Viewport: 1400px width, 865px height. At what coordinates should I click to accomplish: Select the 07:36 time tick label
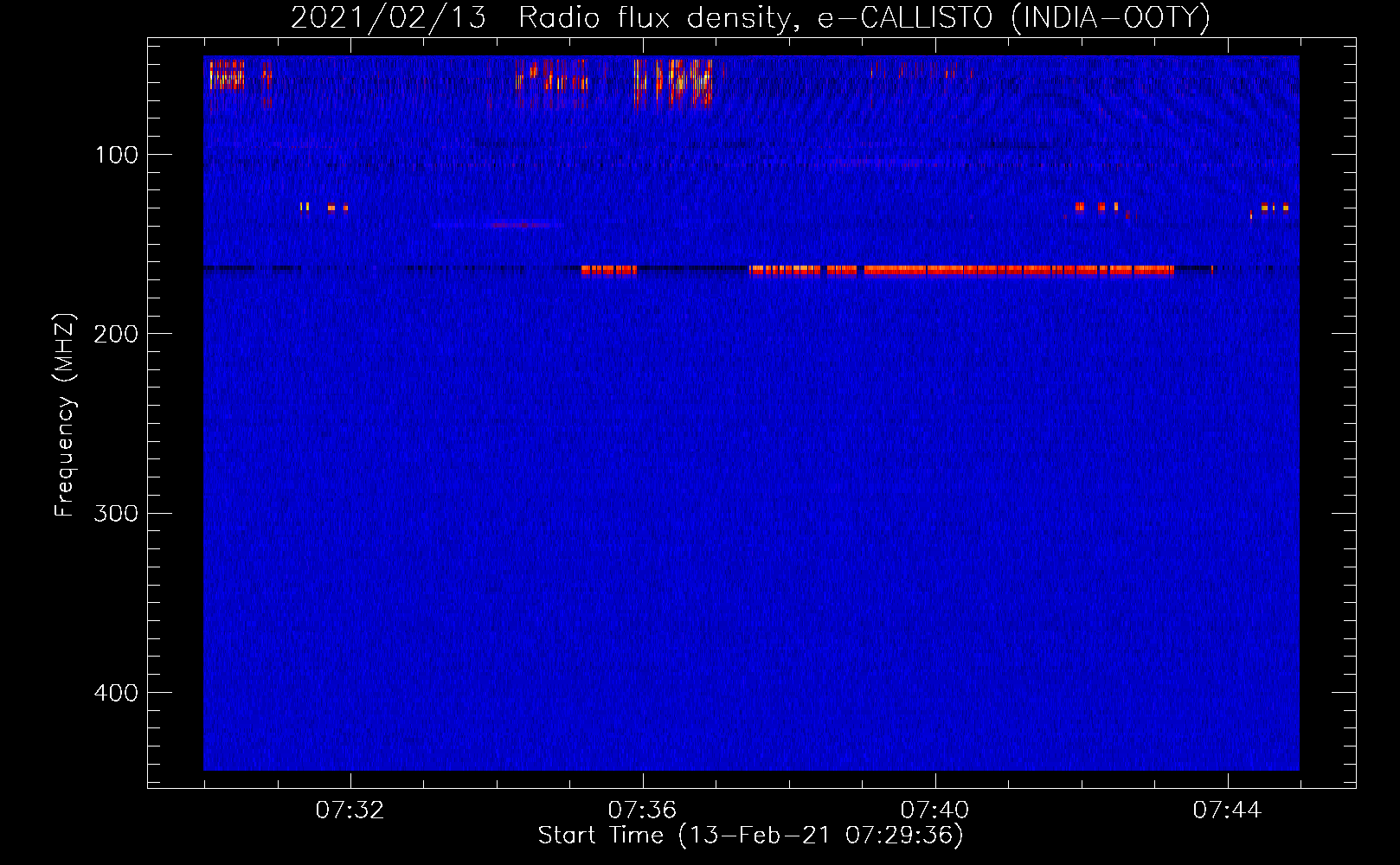point(642,810)
